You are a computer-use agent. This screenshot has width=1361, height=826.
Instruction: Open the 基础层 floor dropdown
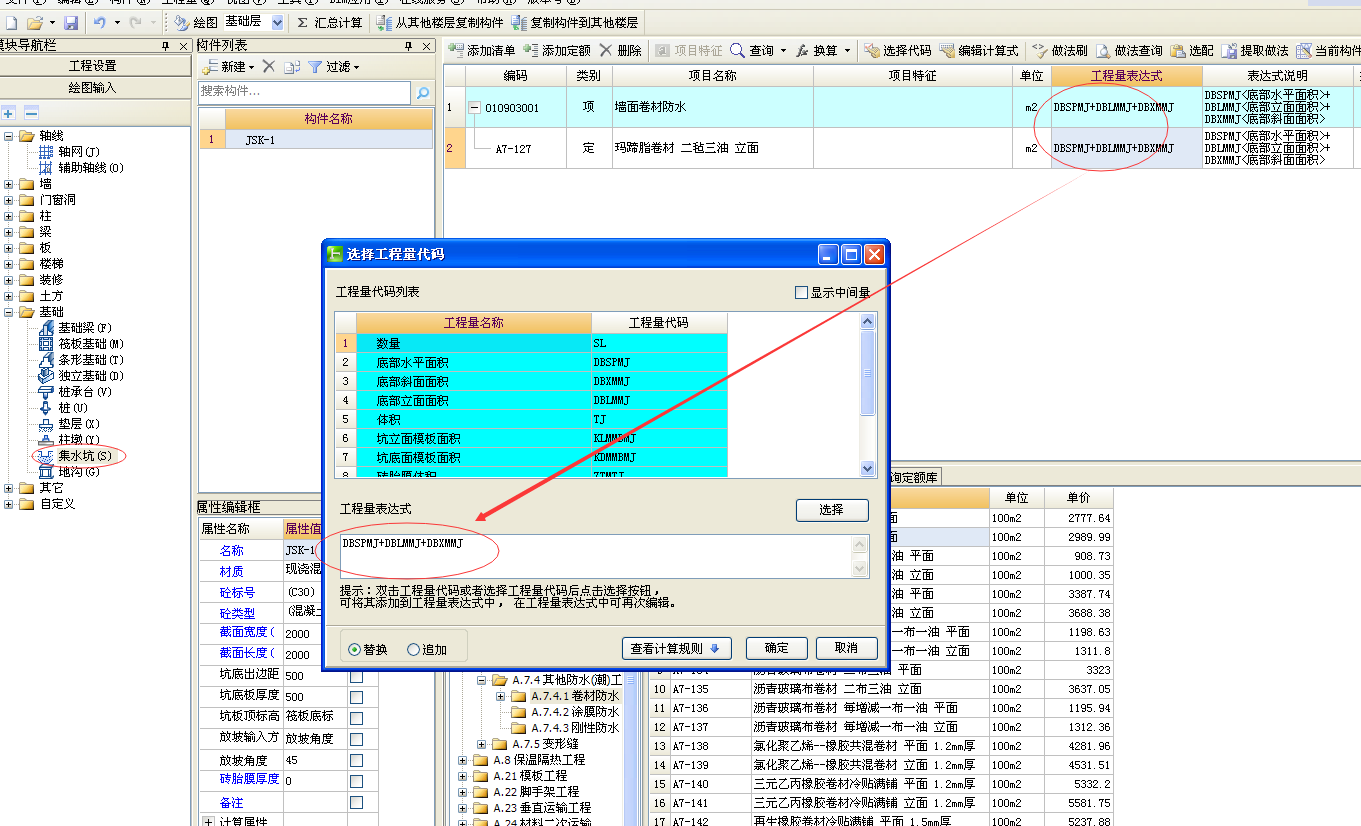pyautogui.click(x=277, y=22)
